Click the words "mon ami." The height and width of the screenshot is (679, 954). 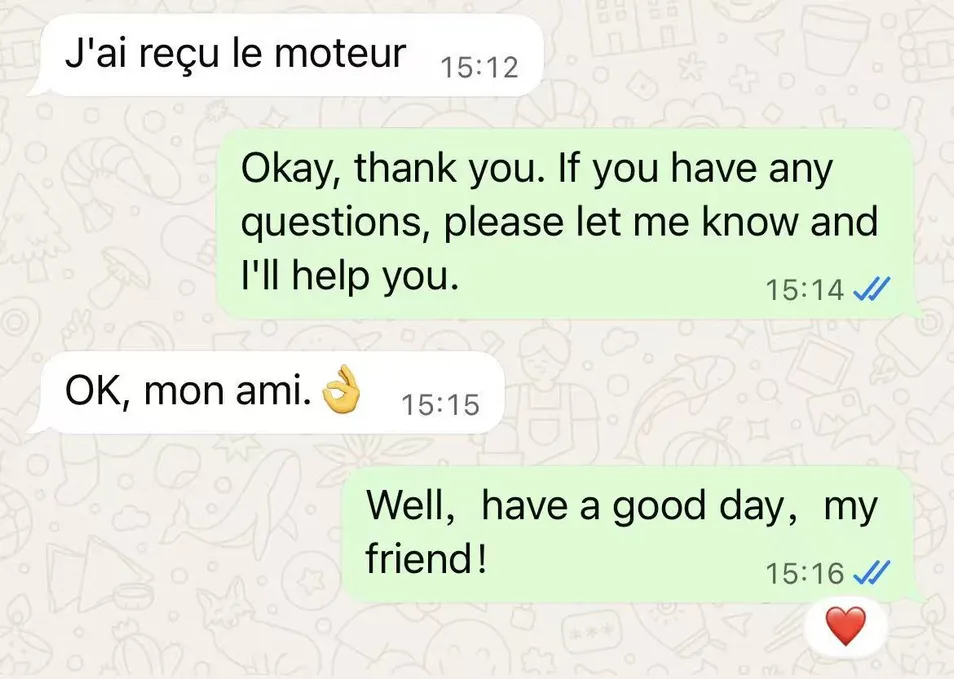[x=227, y=391]
